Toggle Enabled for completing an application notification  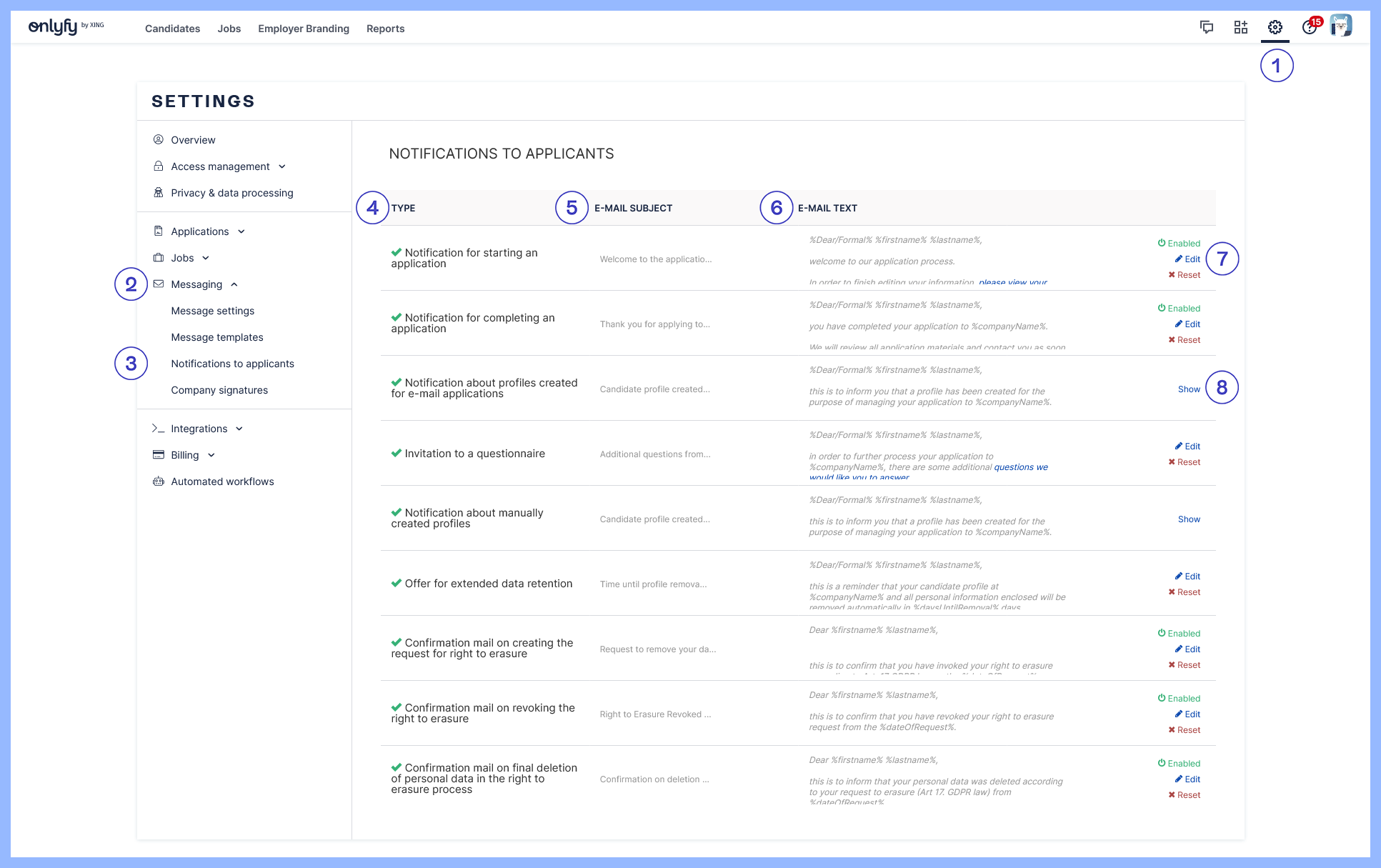tap(1179, 309)
